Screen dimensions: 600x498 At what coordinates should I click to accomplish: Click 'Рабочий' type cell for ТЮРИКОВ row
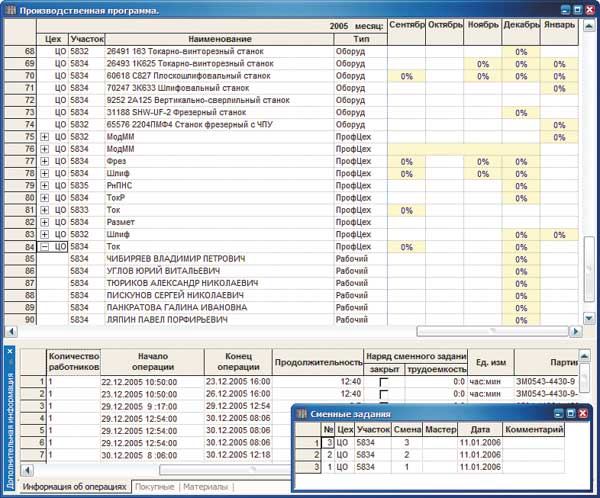[360, 283]
